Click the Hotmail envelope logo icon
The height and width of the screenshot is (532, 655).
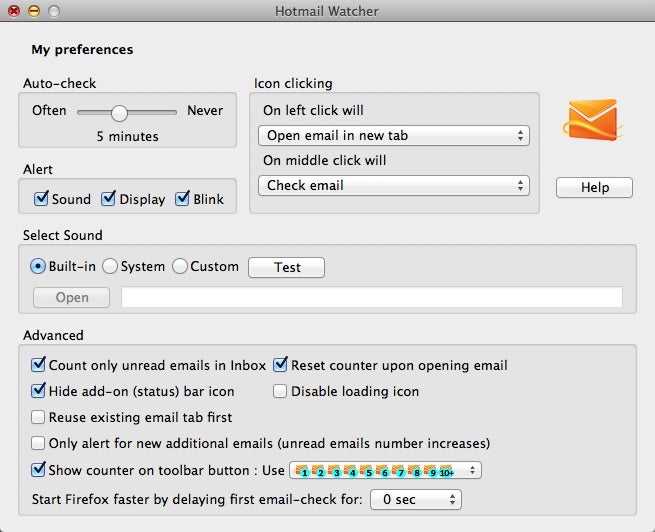[x=592, y=120]
